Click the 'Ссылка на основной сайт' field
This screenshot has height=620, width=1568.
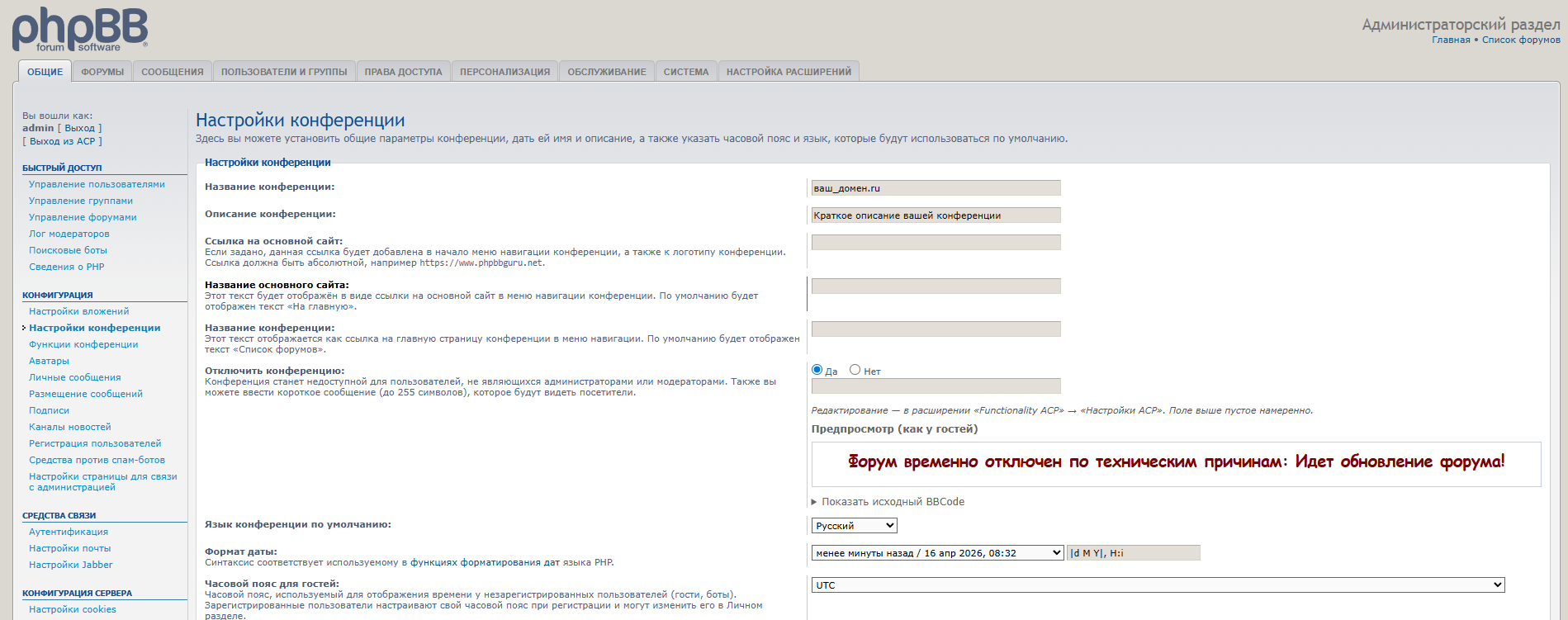point(936,243)
